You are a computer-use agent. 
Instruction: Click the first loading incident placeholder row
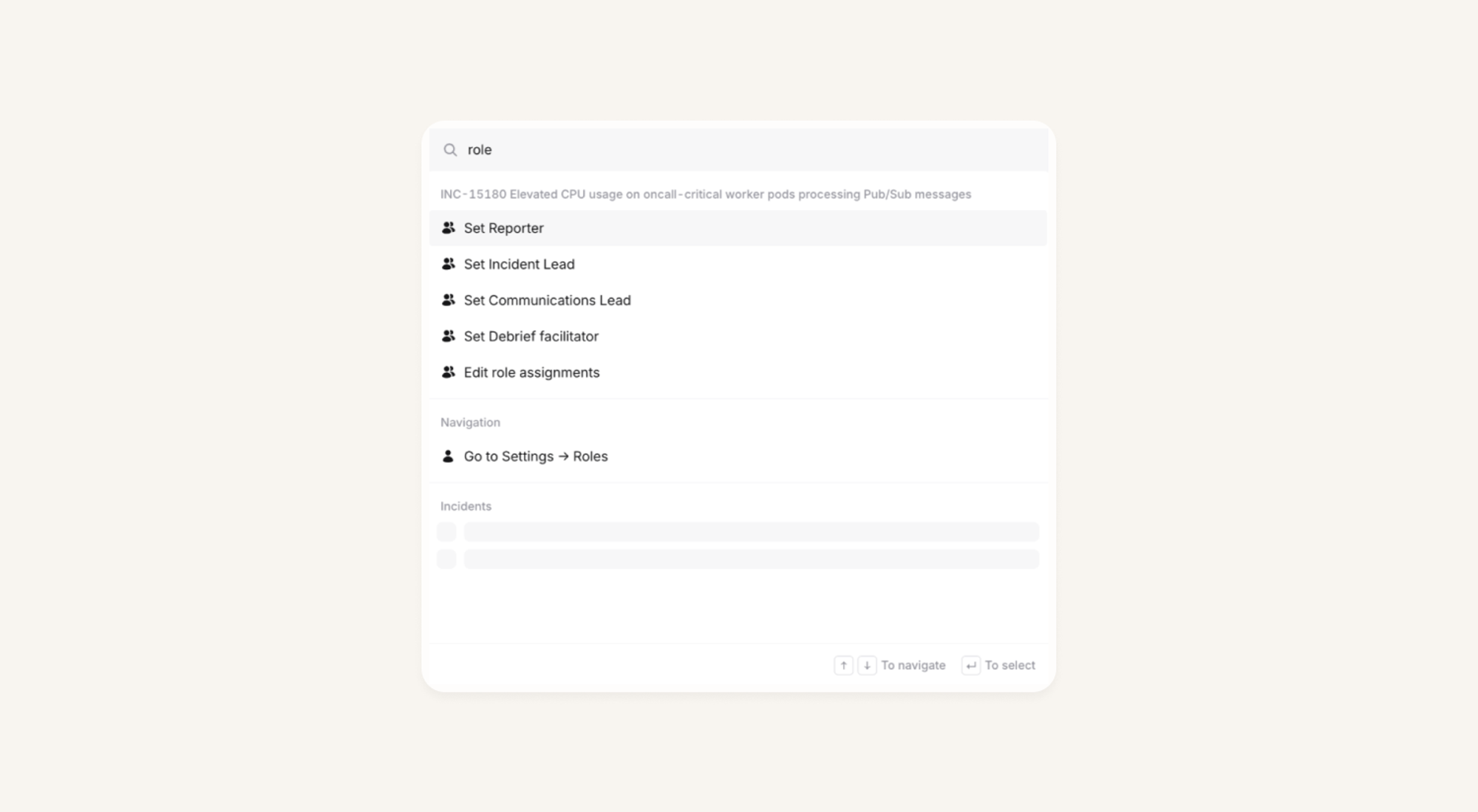[750, 532]
